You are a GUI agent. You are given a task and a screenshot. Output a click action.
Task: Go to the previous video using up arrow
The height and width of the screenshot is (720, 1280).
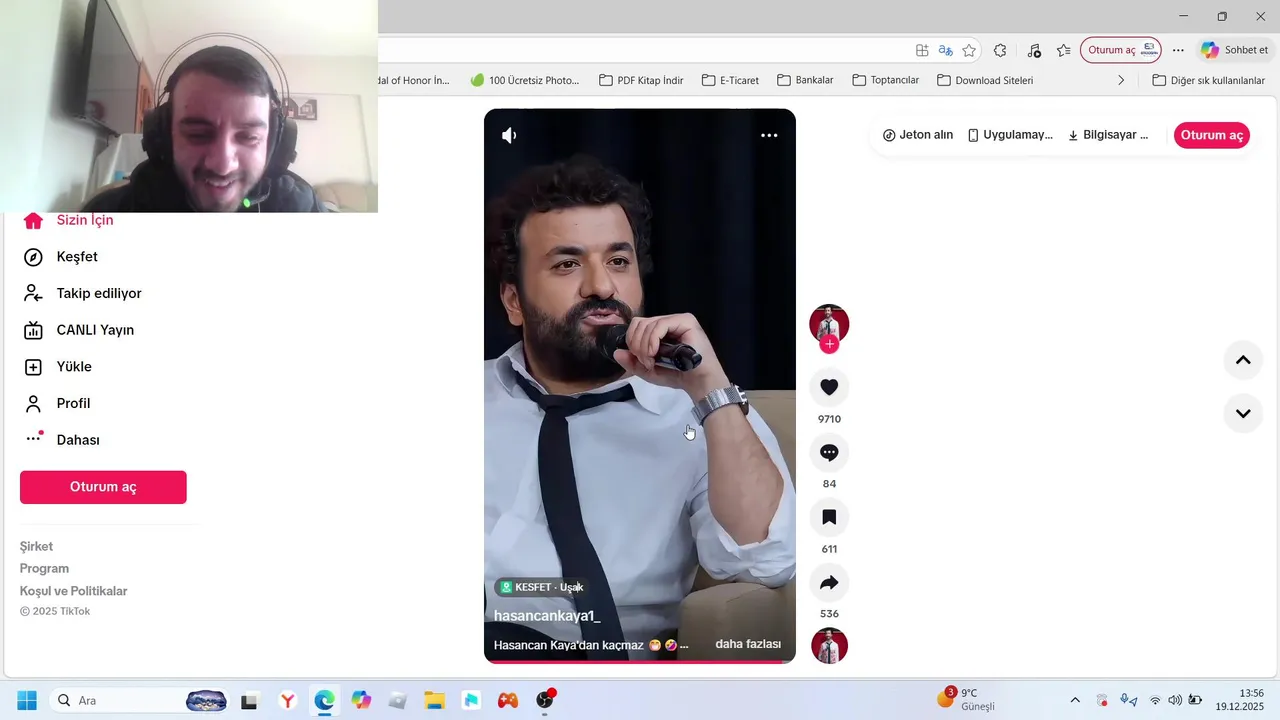[1243, 360]
